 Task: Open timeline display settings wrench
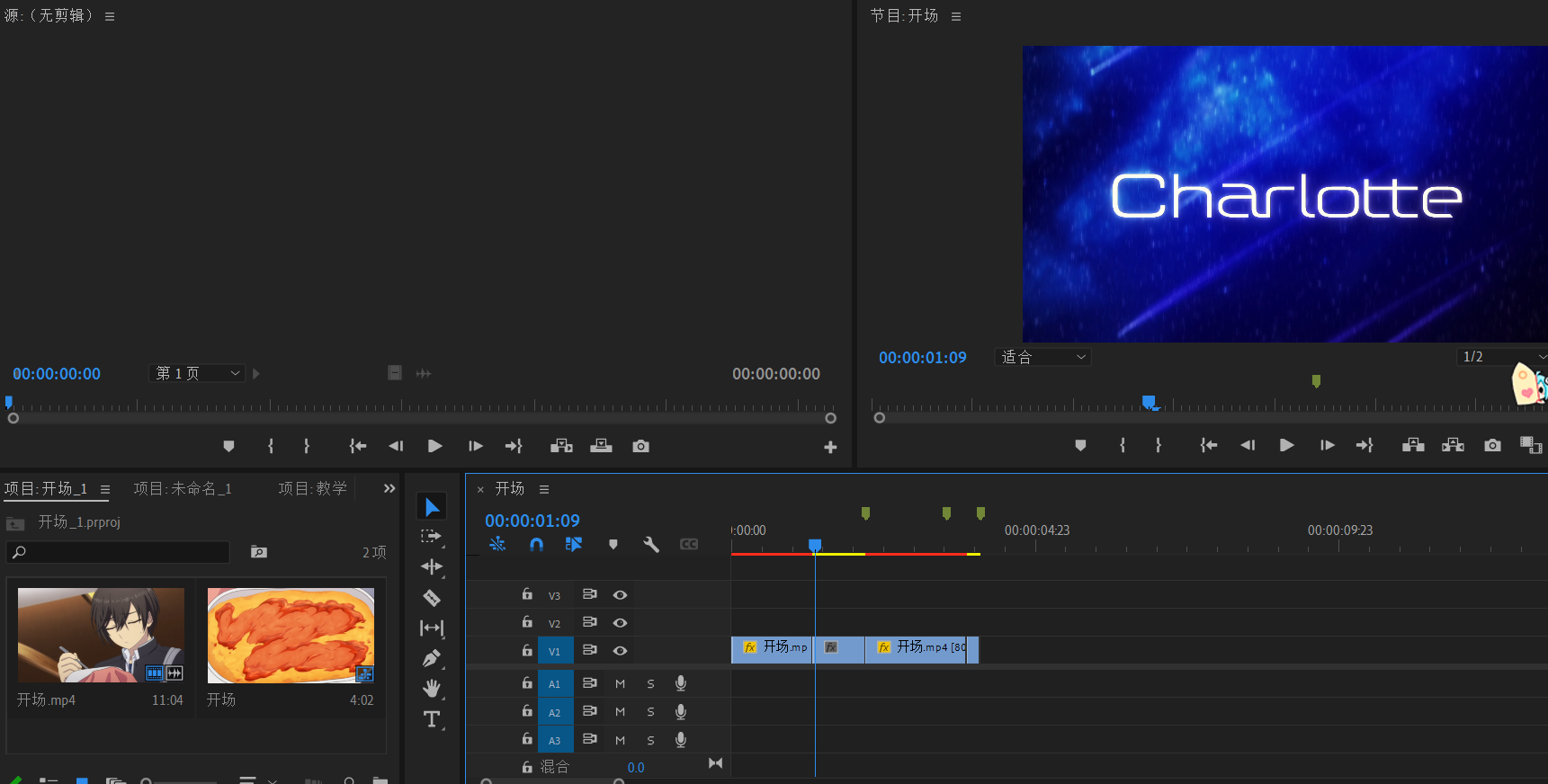pyautogui.click(x=651, y=544)
